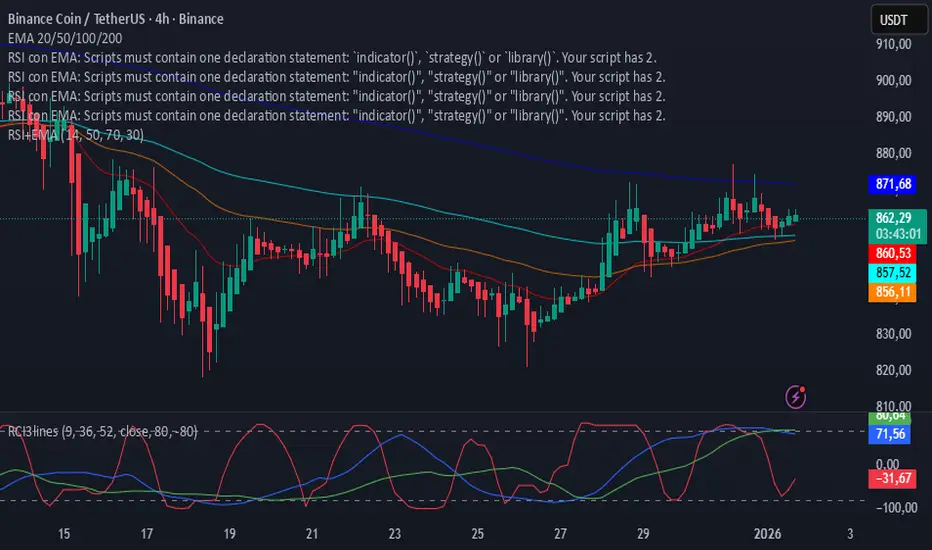Image resolution: width=932 pixels, height=550 pixels.
Task: Click date 3 on time axis
Action: click(x=850, y=534)
